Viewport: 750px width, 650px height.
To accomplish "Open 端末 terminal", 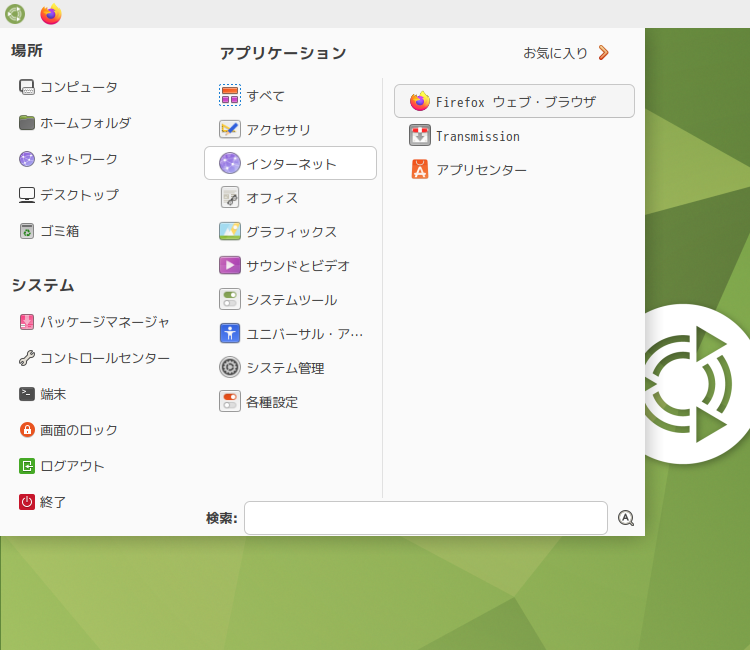I will (43, 394).
